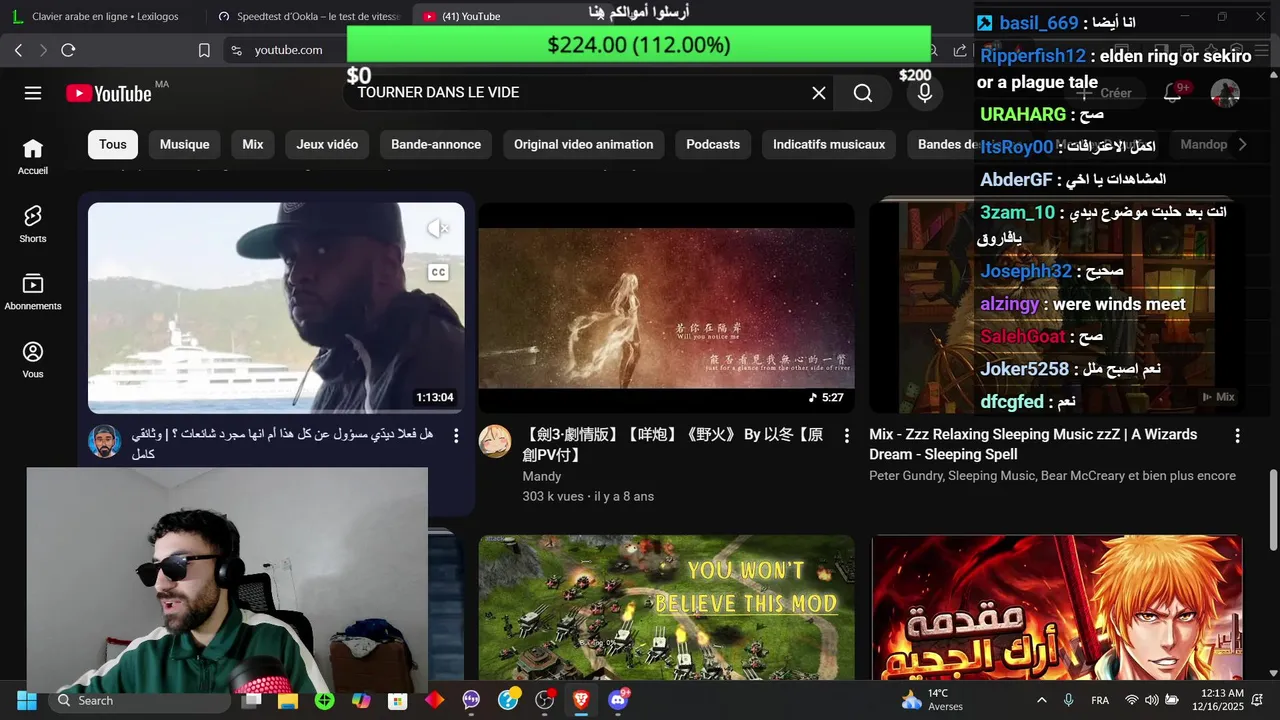The height and width of the screenshot is (720, 1280).
Task: Click the youtube.com address bar
Action: click(x=289, y=50)
